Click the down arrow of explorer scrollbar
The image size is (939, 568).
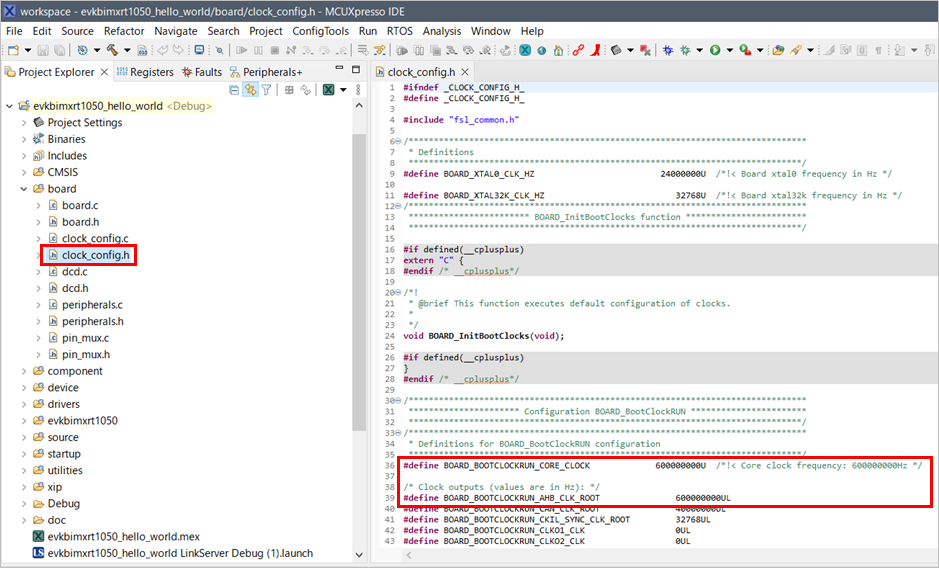(x=359, y=554)
